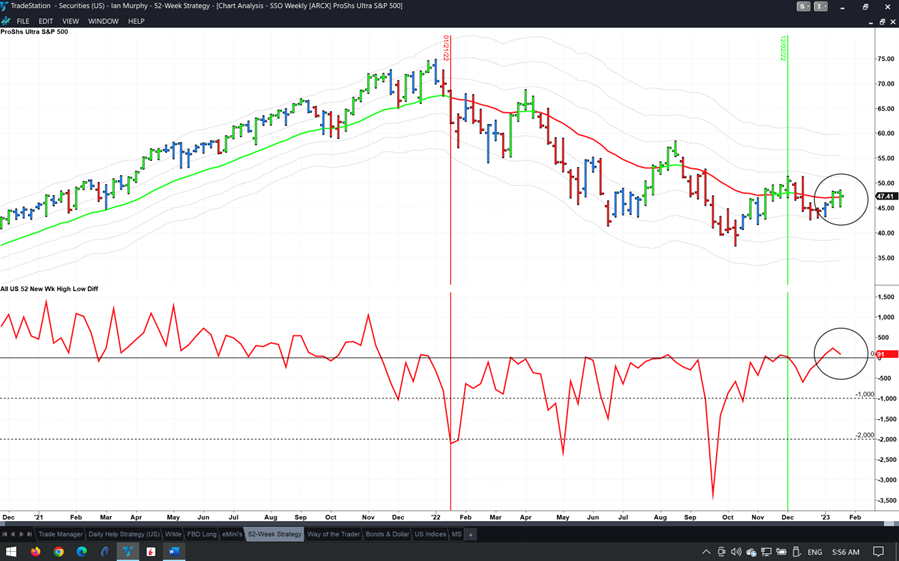Click the volume speaker icon in system tray
The width and height of the screenshot is (899, 561).
pos(736,551)
